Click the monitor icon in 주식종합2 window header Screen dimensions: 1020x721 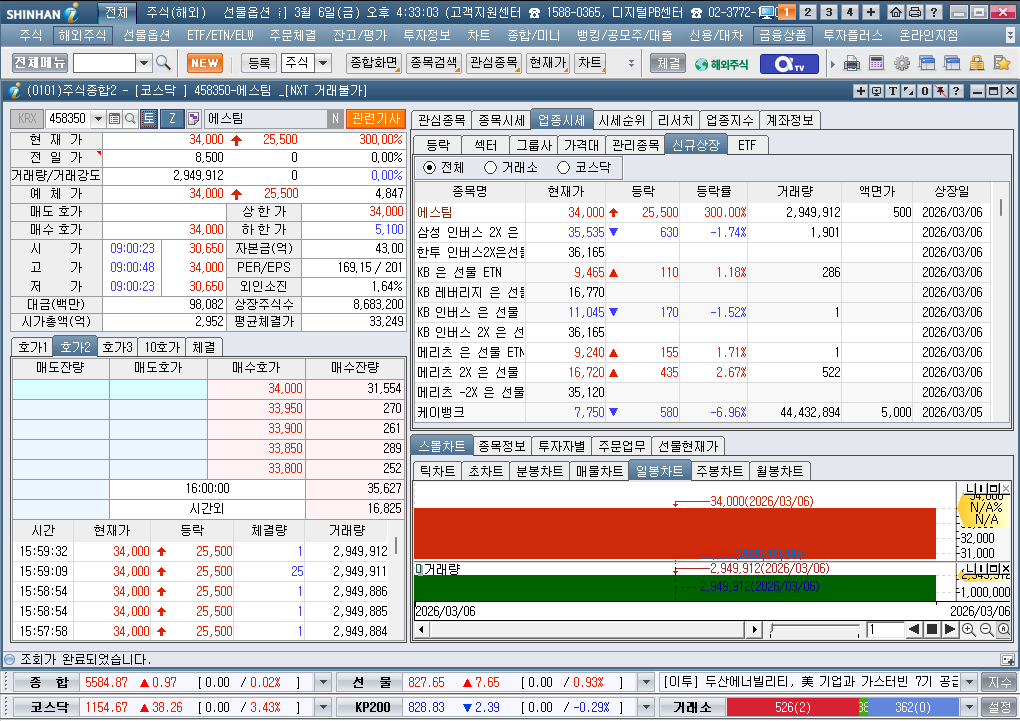876,91
